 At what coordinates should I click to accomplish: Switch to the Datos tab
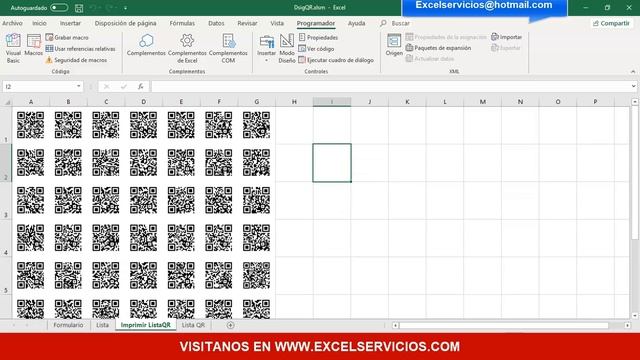tap(216, 23)
